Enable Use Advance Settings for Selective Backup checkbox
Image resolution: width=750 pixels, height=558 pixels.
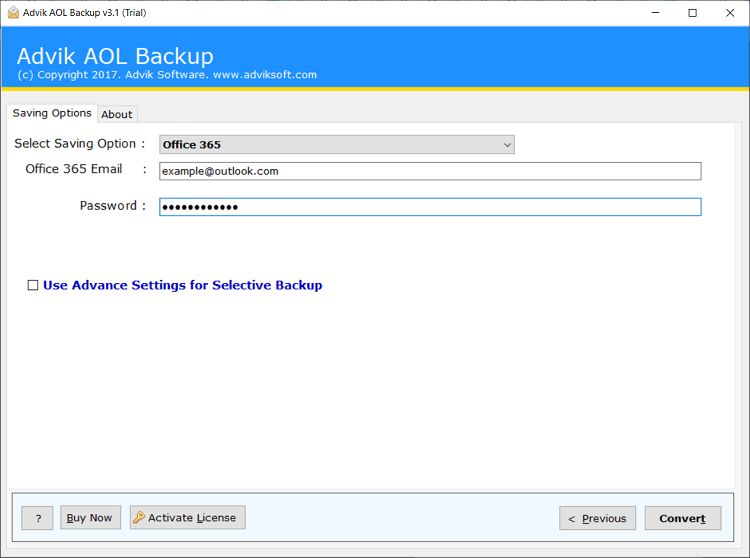(x=33, y=285)
